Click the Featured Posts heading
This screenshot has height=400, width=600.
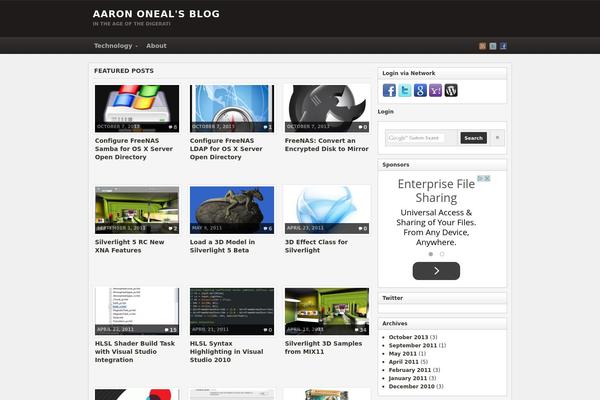pyautogui.click(x=124, y=71)
